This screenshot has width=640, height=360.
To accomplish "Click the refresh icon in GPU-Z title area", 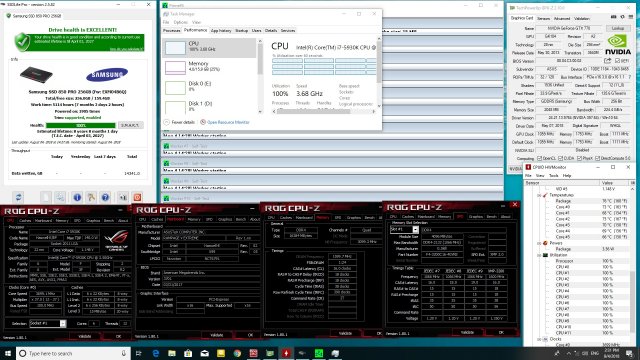I will [x=622, y=17].
